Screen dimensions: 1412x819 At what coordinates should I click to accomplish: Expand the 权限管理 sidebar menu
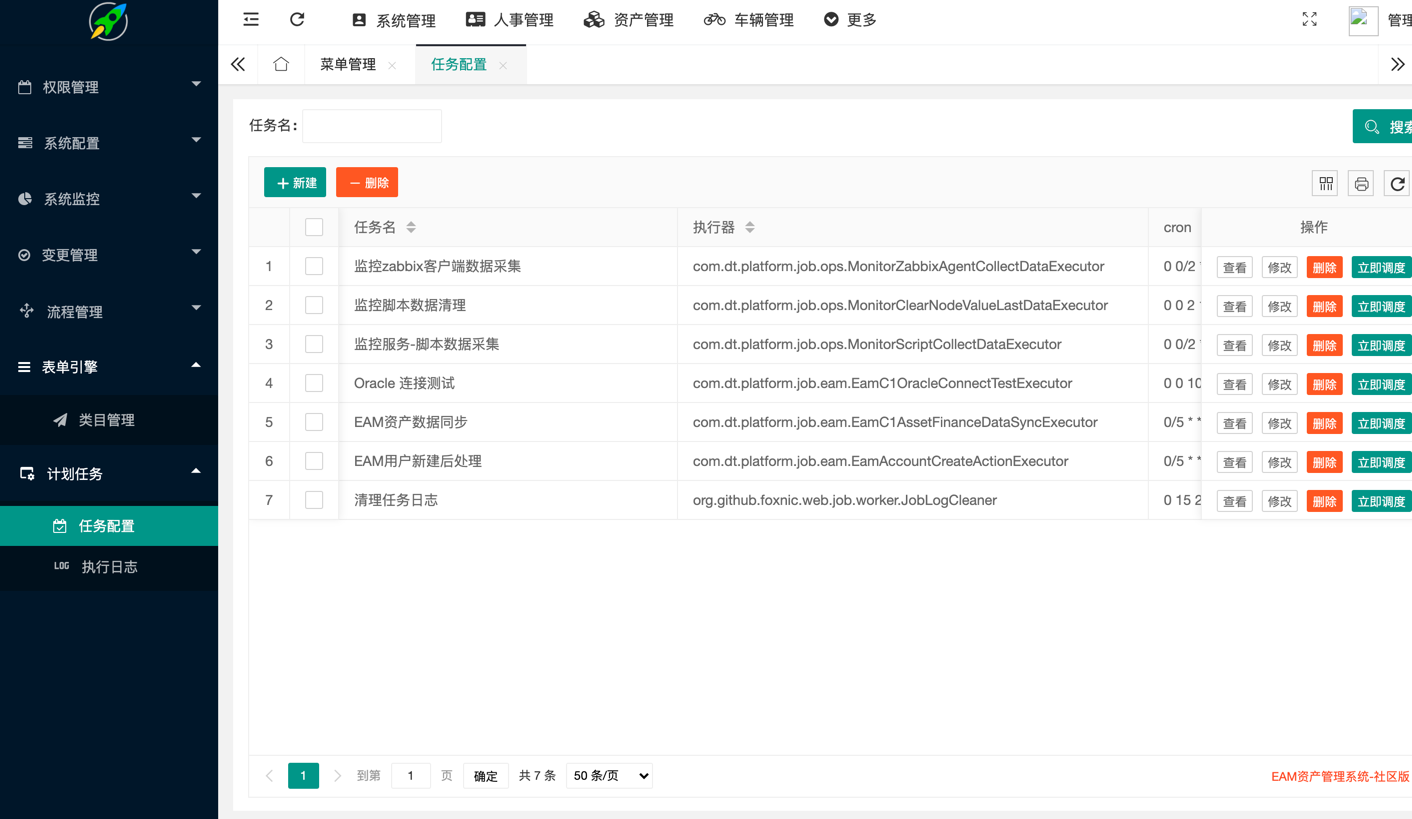pyautogui.click(x=108, y=87)
